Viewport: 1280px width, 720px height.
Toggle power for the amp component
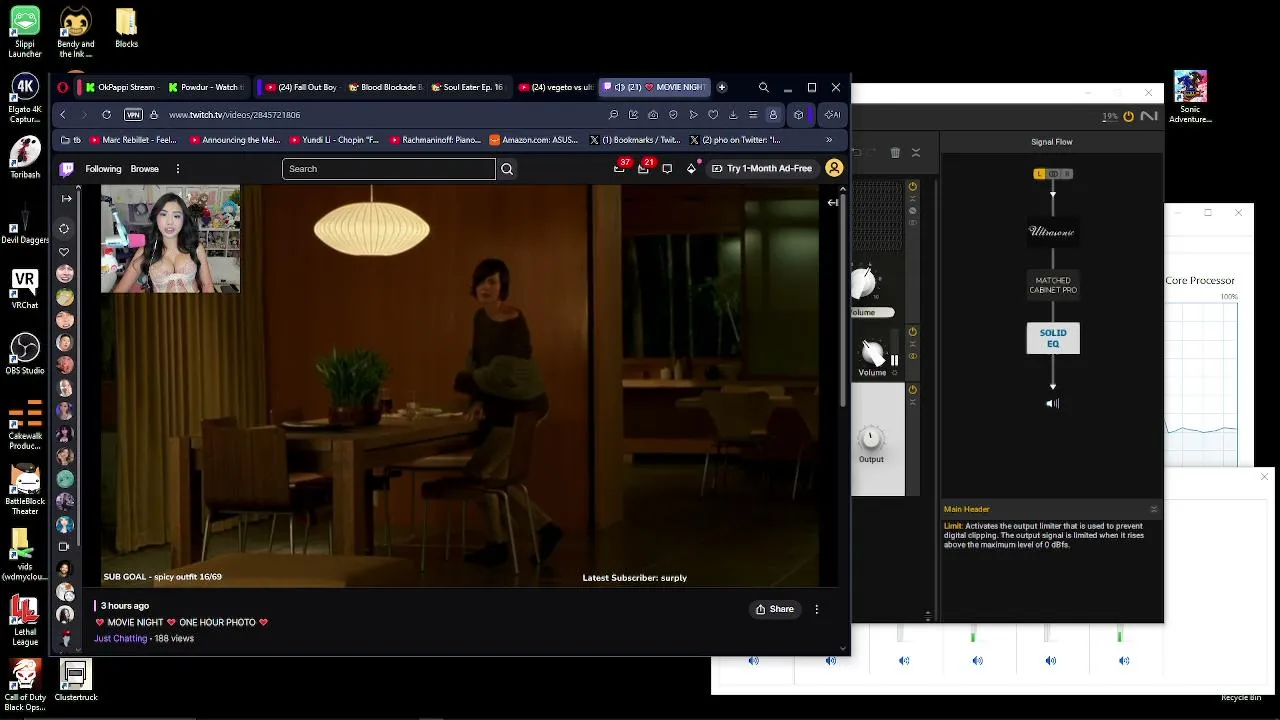[x=912, y=187]
